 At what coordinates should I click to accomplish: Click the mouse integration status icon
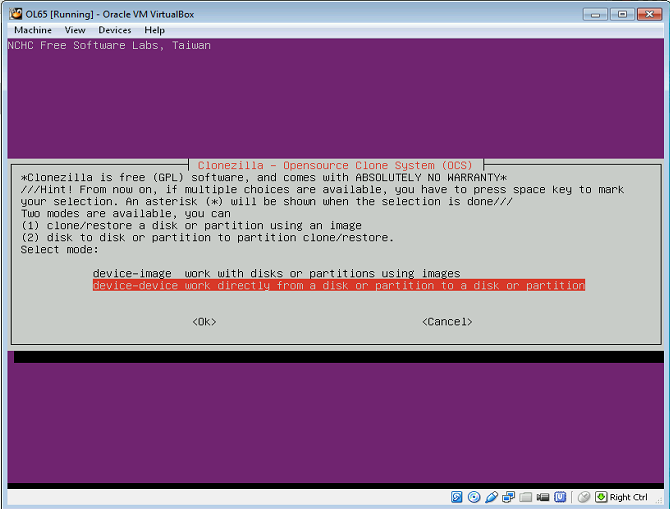[584, 497]
